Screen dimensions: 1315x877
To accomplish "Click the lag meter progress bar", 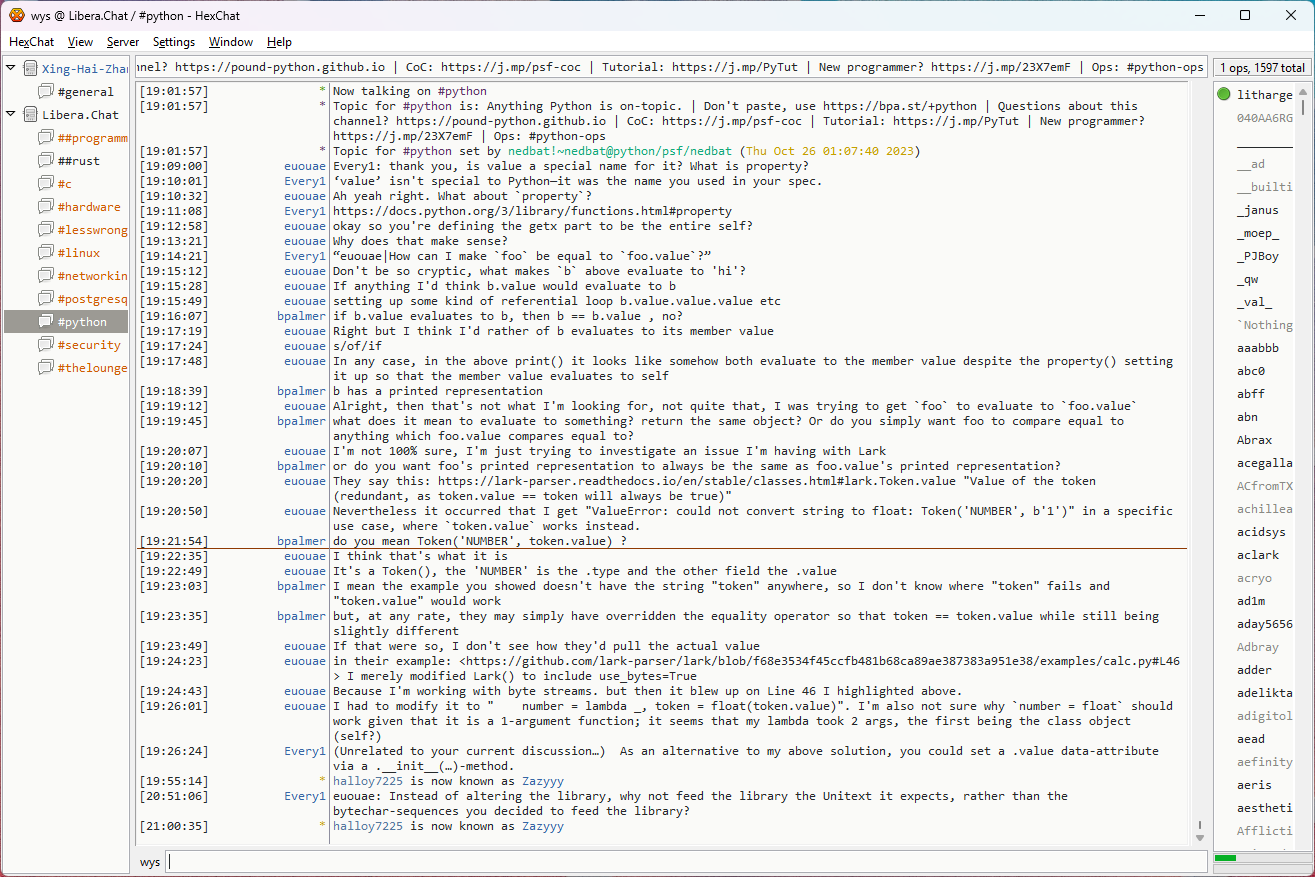I will [x=1259, y=858].
